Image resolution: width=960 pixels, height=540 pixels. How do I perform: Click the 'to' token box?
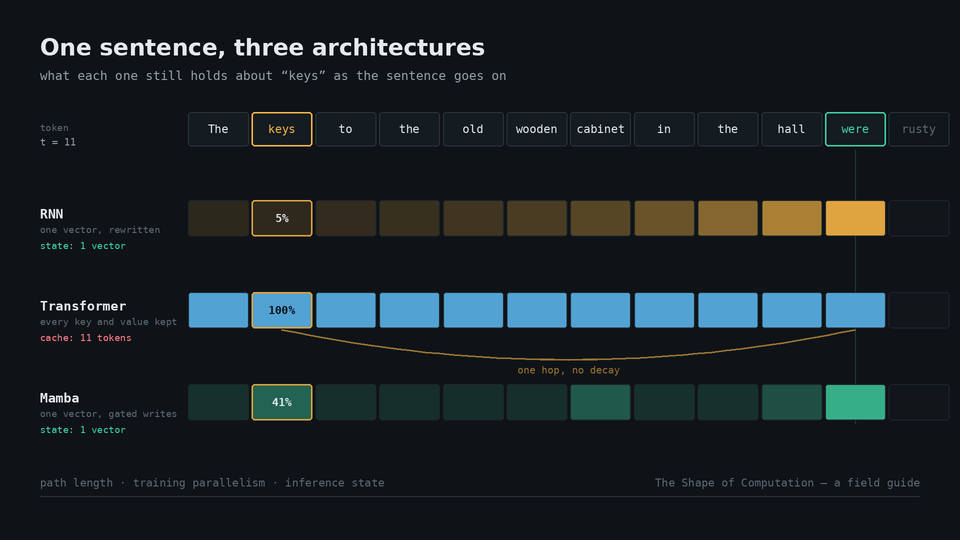[x=345, y=129]
